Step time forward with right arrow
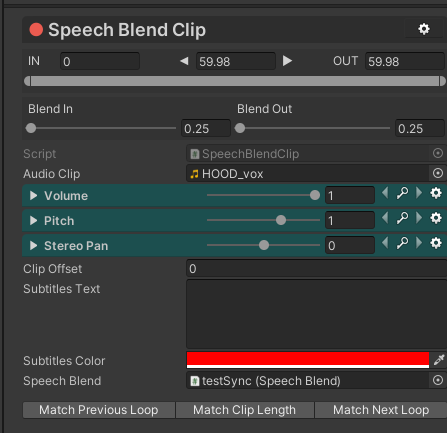The image size is (447, 433). [287, 61]
